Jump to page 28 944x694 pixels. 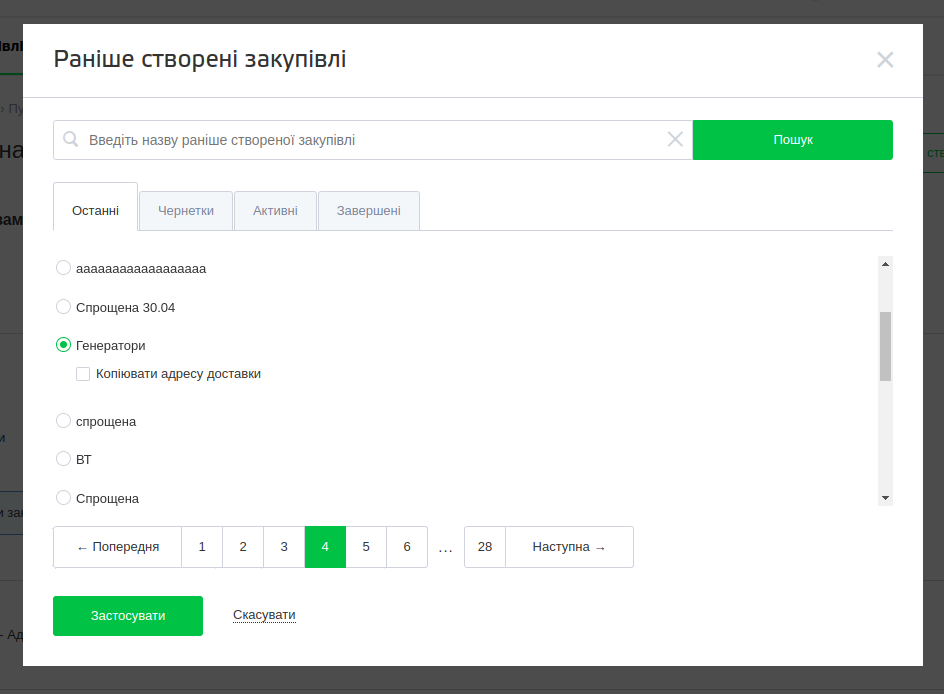(x=485, y=547)
